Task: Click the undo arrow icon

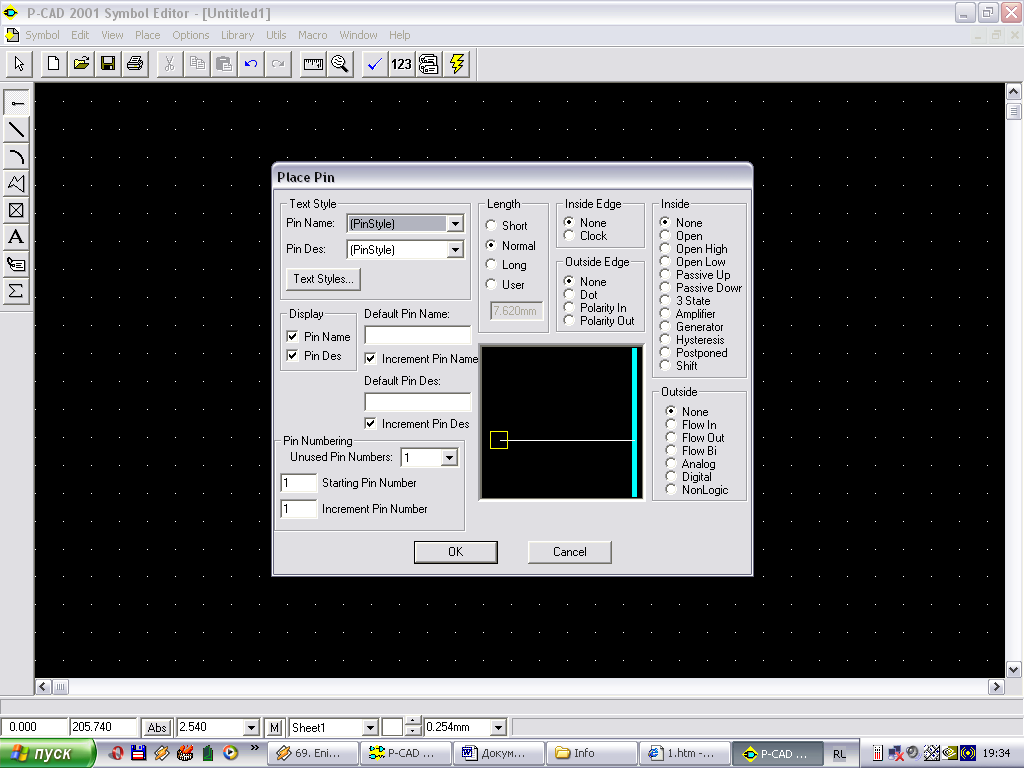Action: (x=251, y=64)
